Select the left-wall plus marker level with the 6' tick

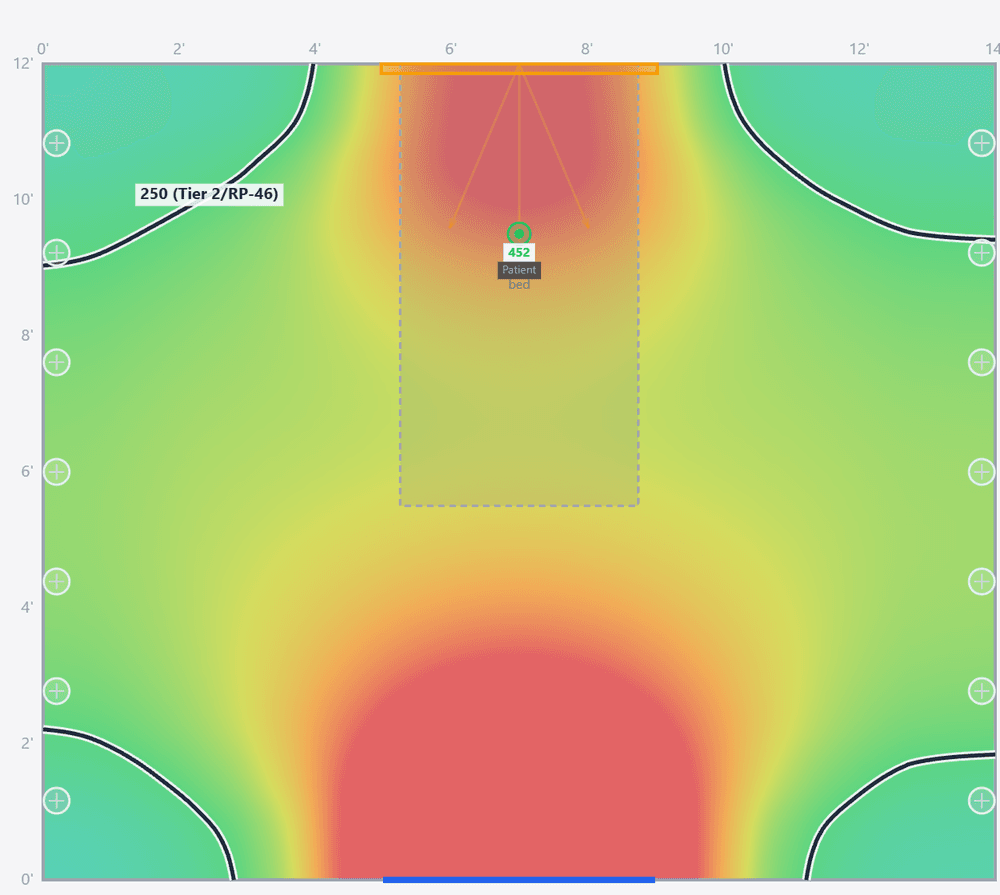pyautogui.click(x=57, y=472)
